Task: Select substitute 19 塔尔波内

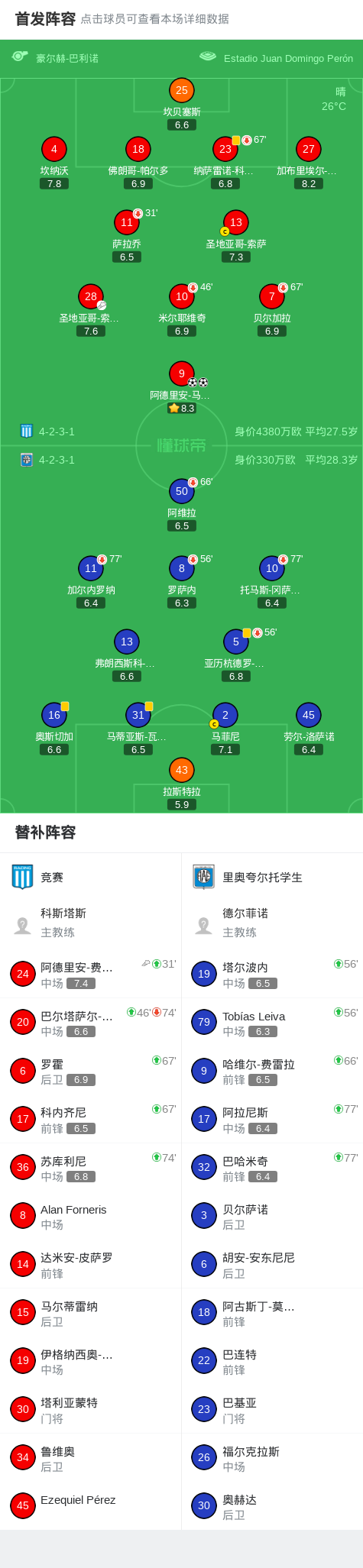Action: click(272, 974)
